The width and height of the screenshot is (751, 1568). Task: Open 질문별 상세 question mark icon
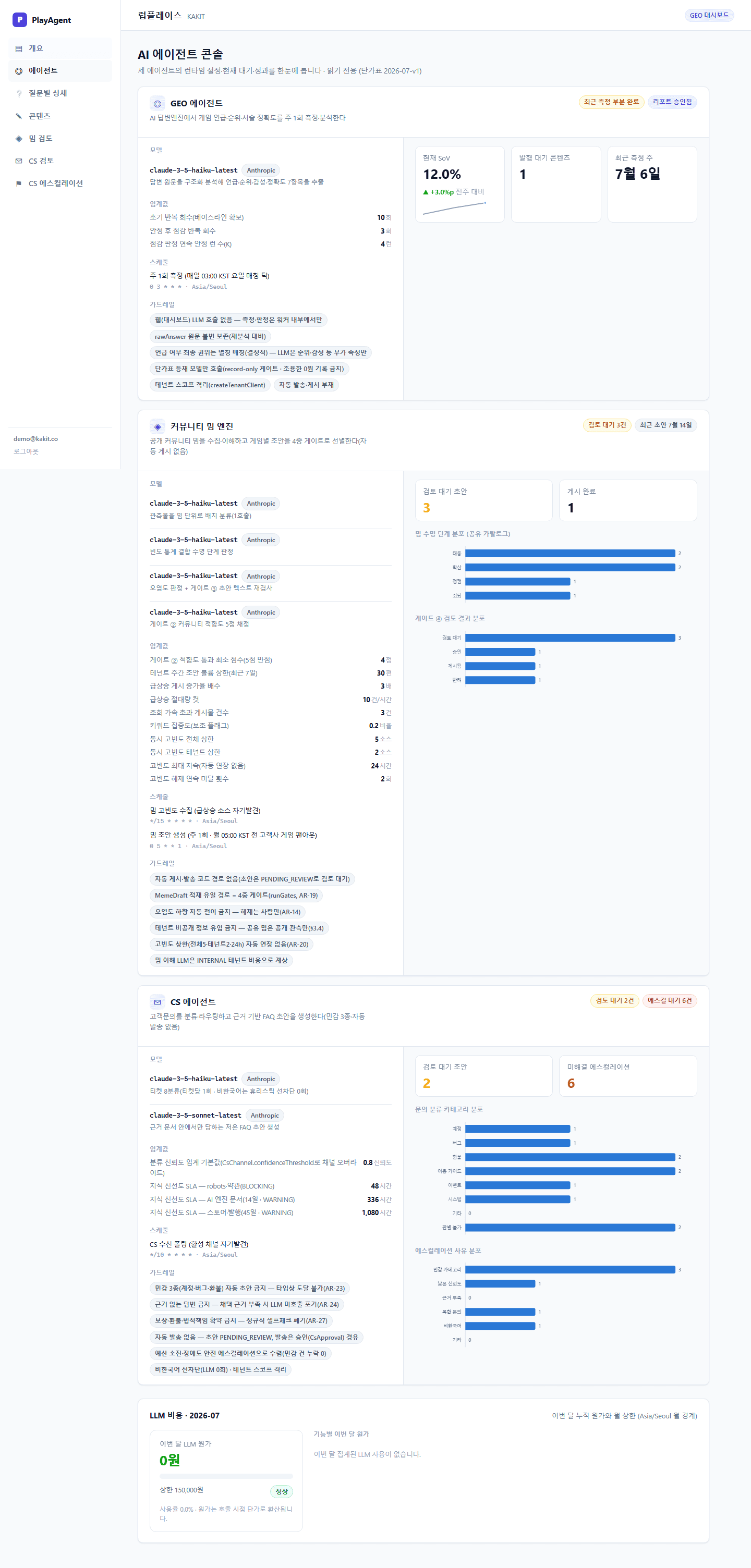pos(19,94)
